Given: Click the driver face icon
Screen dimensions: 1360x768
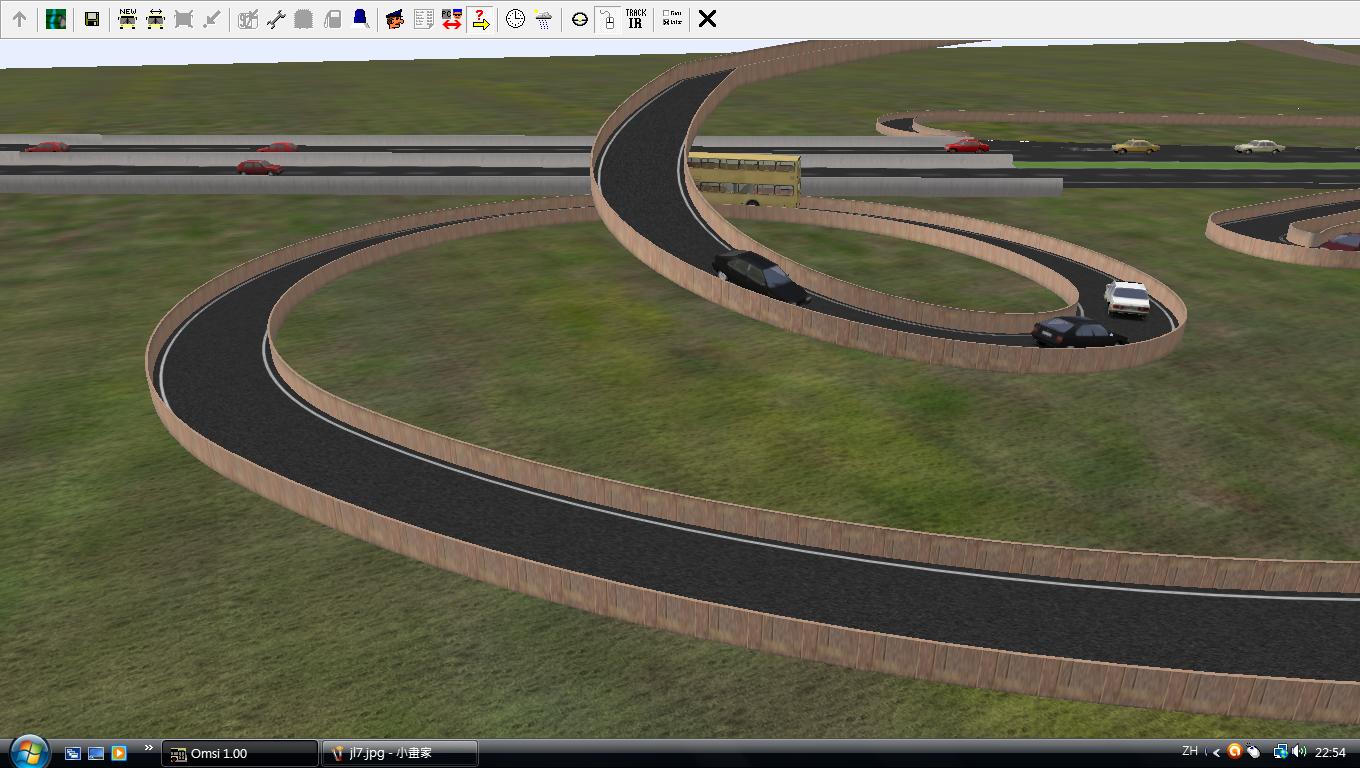Looking at the screenshot, I should (394, 19).
